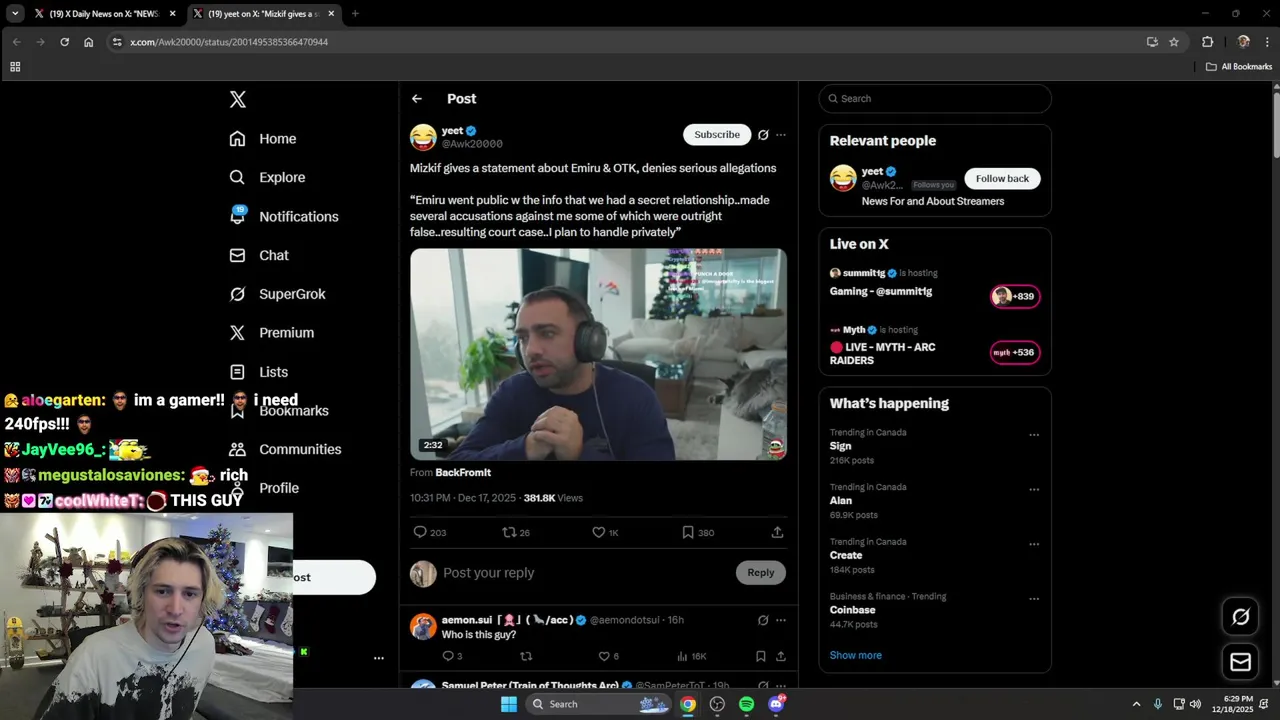Open options for trending Sign

coord(1034,435)
